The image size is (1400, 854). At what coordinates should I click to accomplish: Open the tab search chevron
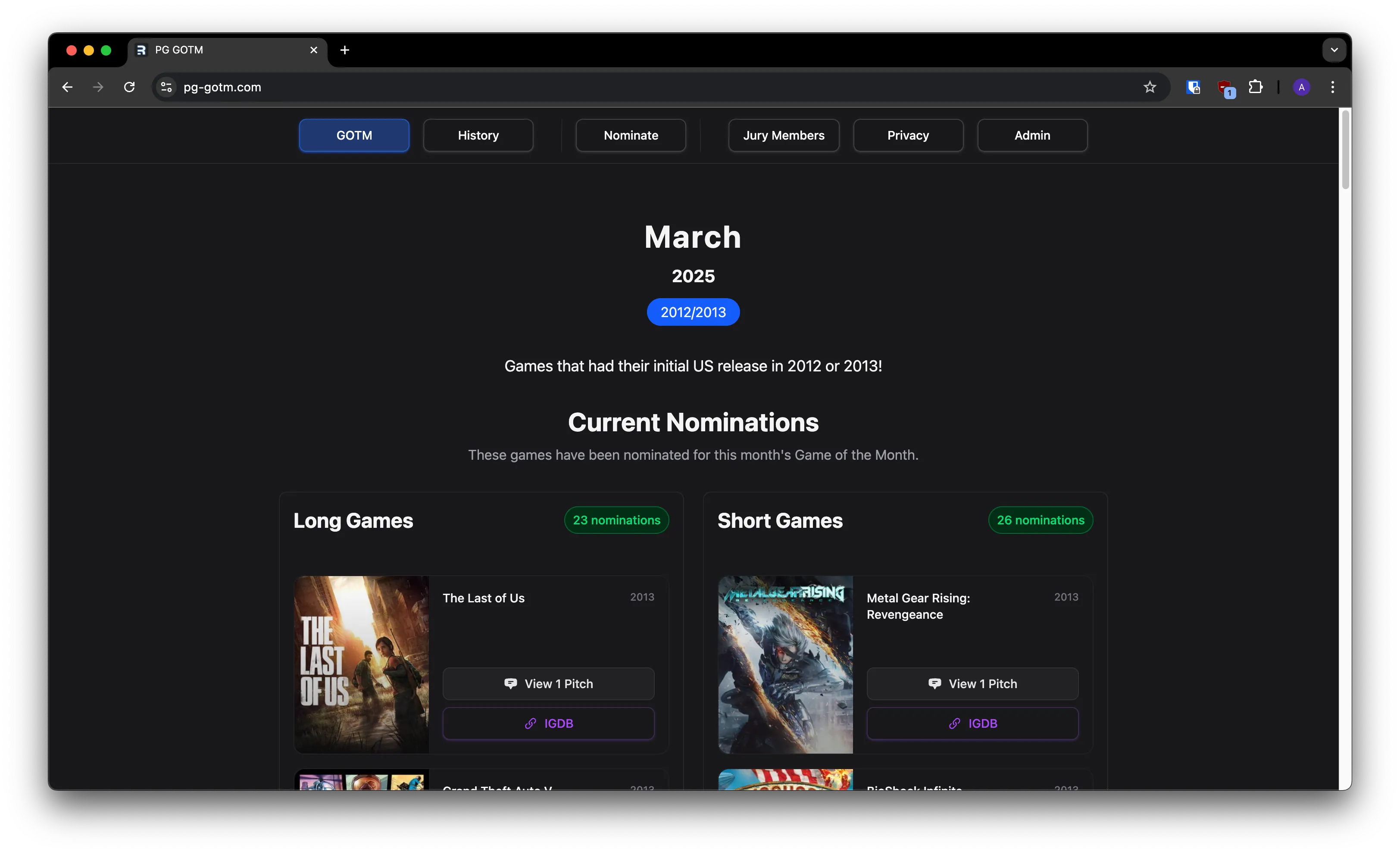click(1334, 50)
